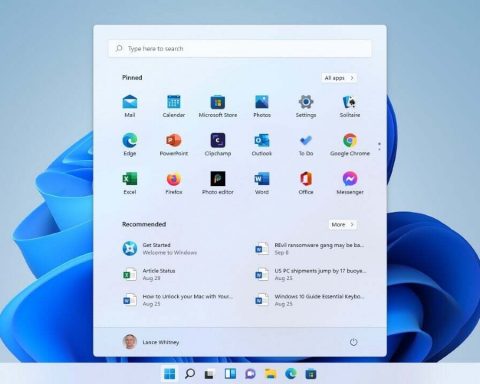Click the Windows Start button on taskbar
The height and width of the screenshot is (384, 480).
click(169, 374)
